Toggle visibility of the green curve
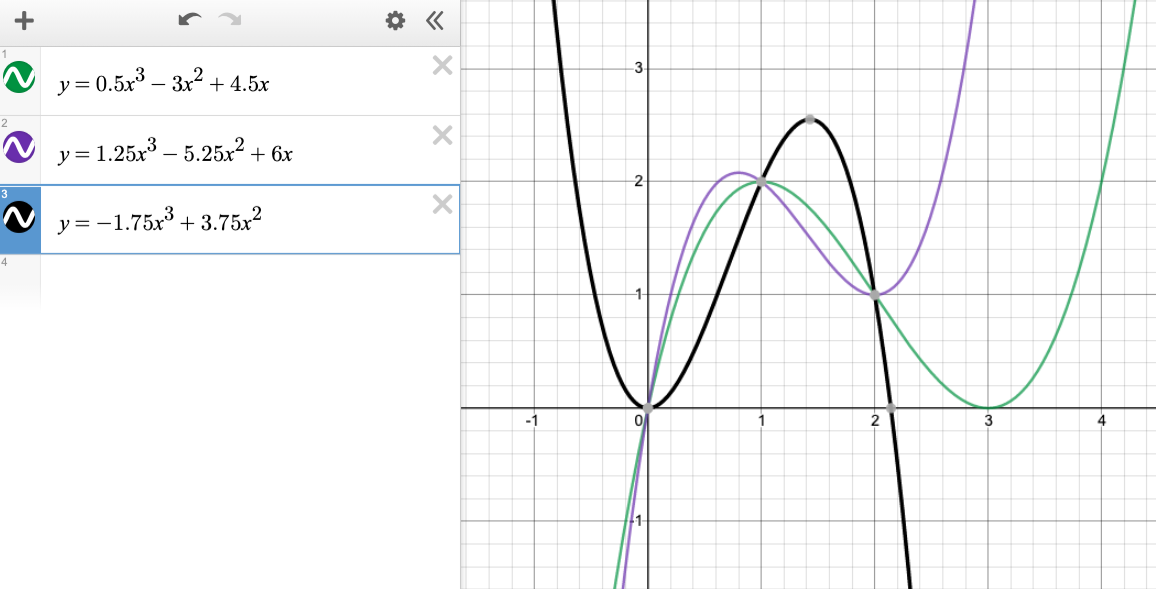The width and height of the screenshot is (1156, 589). click(x=20, y=79)
